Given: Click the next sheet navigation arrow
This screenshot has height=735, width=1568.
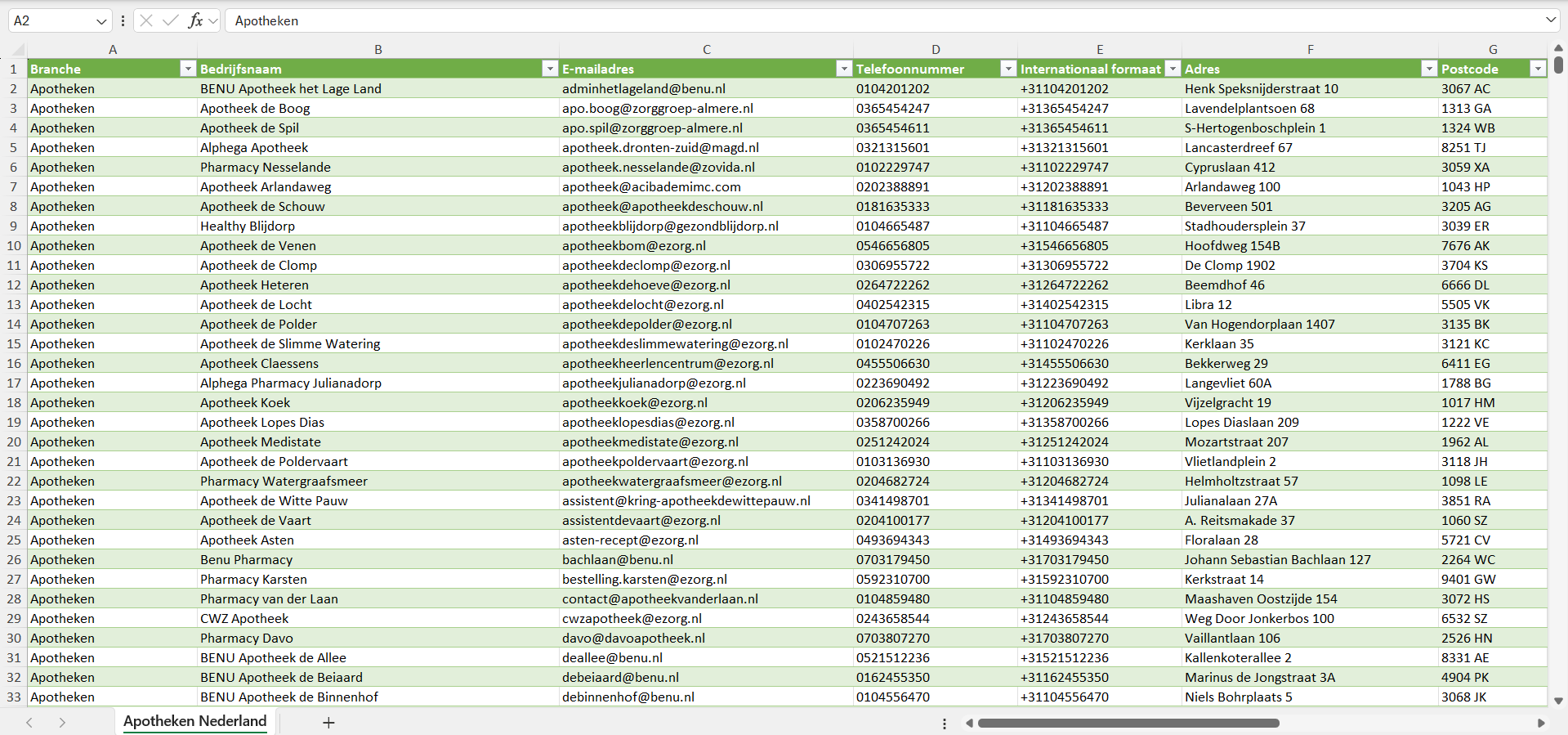Looking at the screenshot, I should point(62,723).
